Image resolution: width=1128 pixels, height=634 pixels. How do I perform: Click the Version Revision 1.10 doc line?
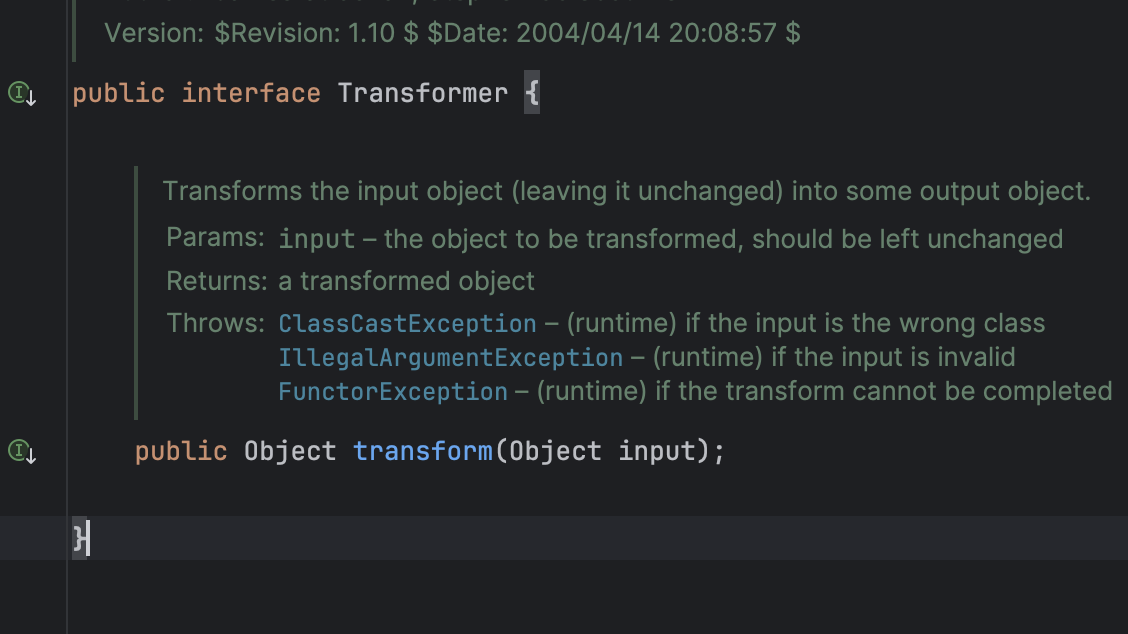[452, 33]
